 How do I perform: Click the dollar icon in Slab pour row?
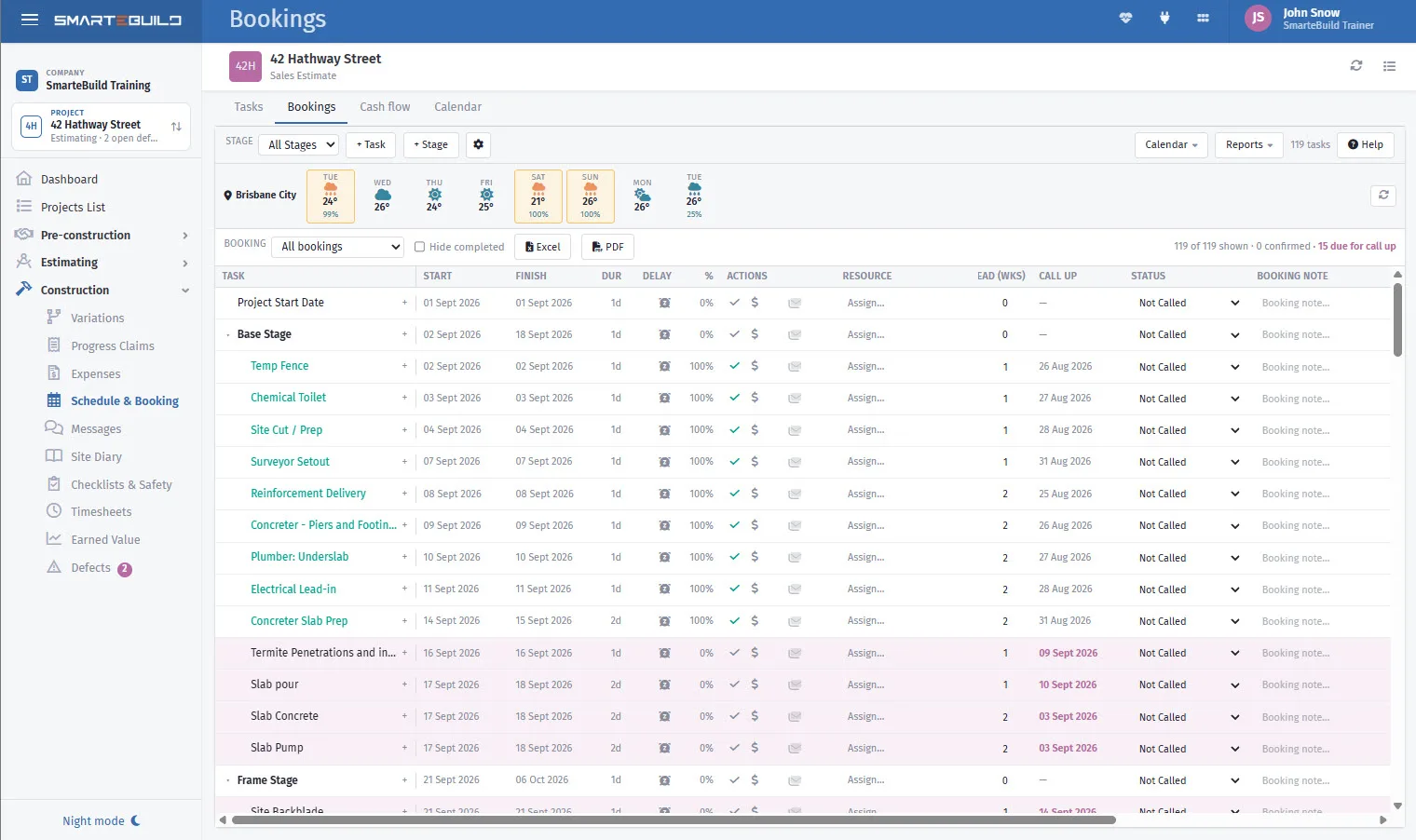pyautogui.click(x=755, y=684)
